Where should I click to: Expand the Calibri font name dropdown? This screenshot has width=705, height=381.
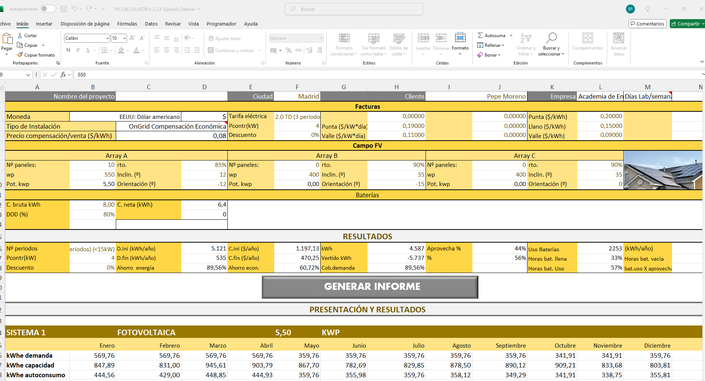107,38
